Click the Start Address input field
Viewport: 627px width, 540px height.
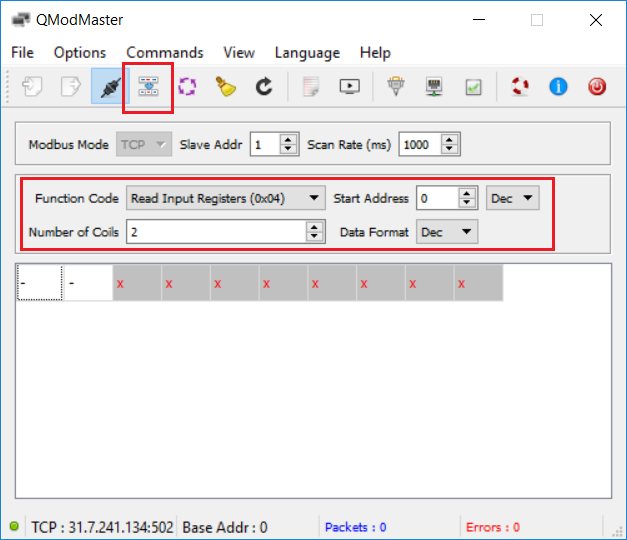(437, 198)
